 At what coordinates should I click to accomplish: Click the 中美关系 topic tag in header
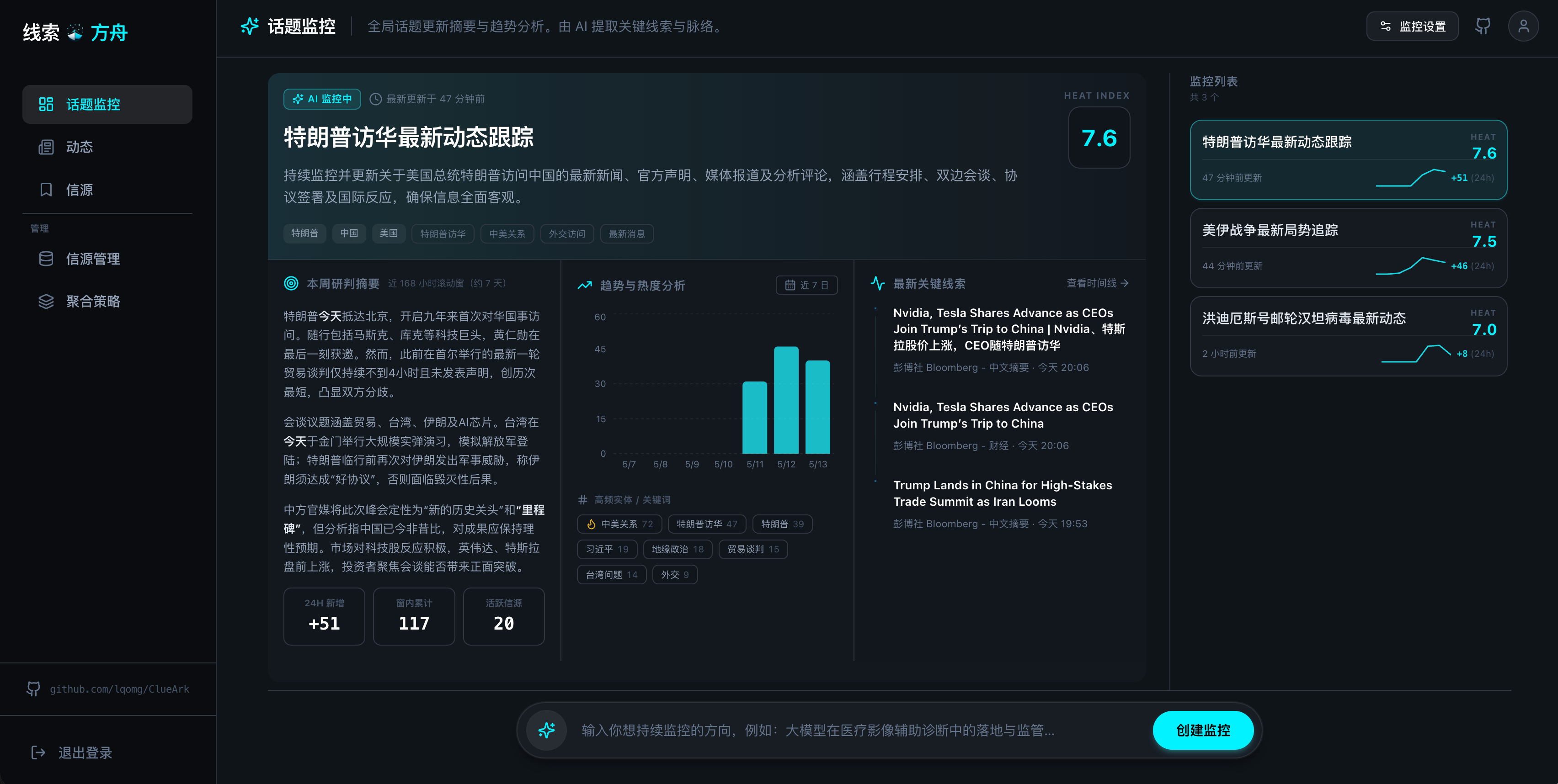[507, 233]
